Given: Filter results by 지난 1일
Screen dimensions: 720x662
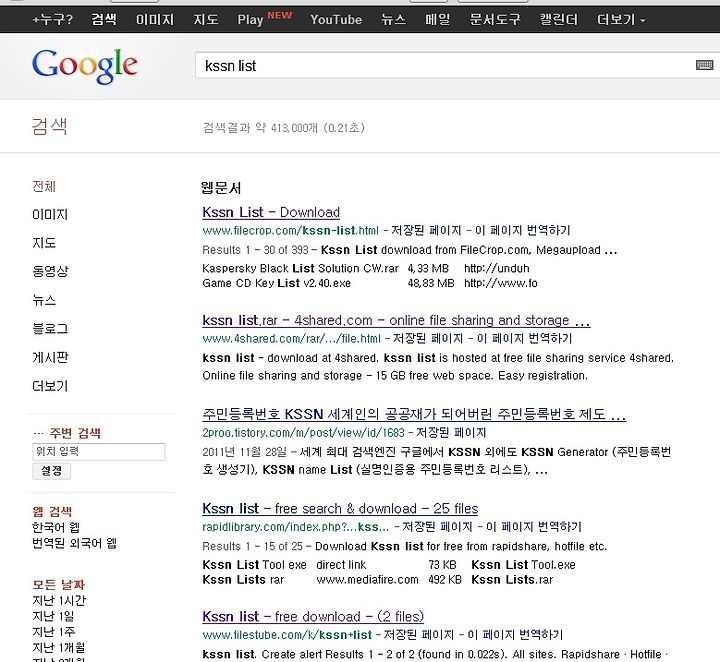Looking at the screenshot, I should [x=53, y=616].
